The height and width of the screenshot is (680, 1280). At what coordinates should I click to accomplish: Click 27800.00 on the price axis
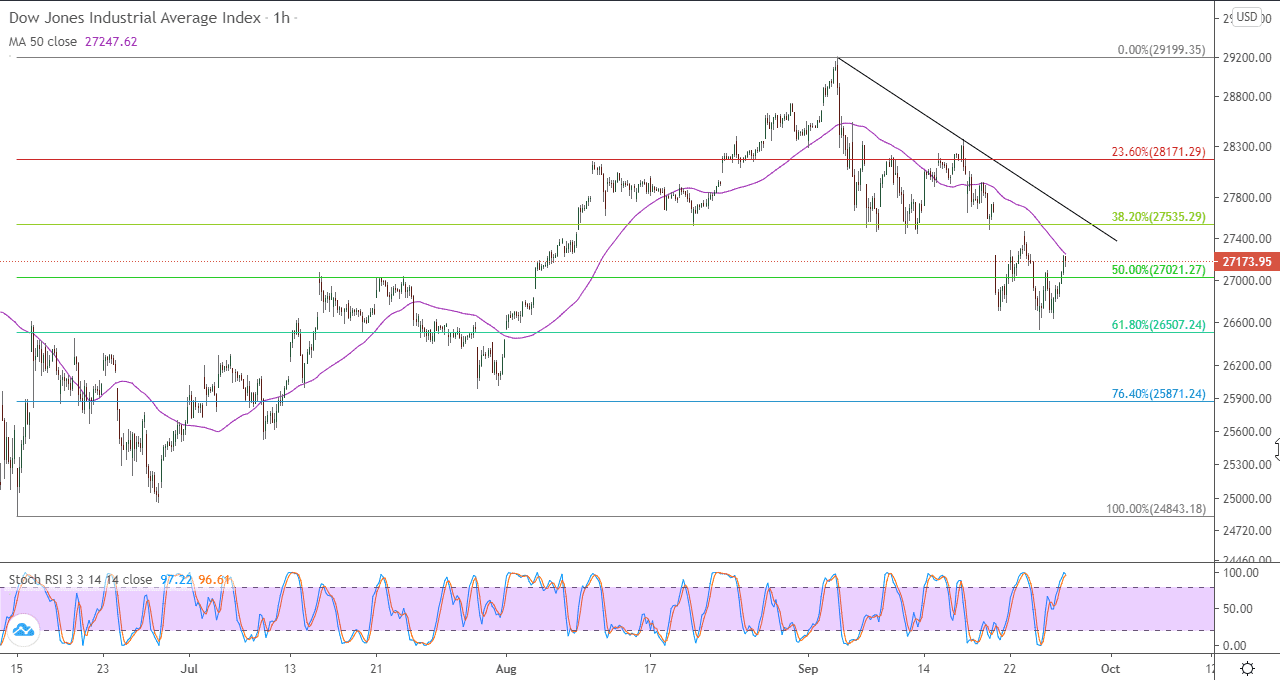[1247, 198]
